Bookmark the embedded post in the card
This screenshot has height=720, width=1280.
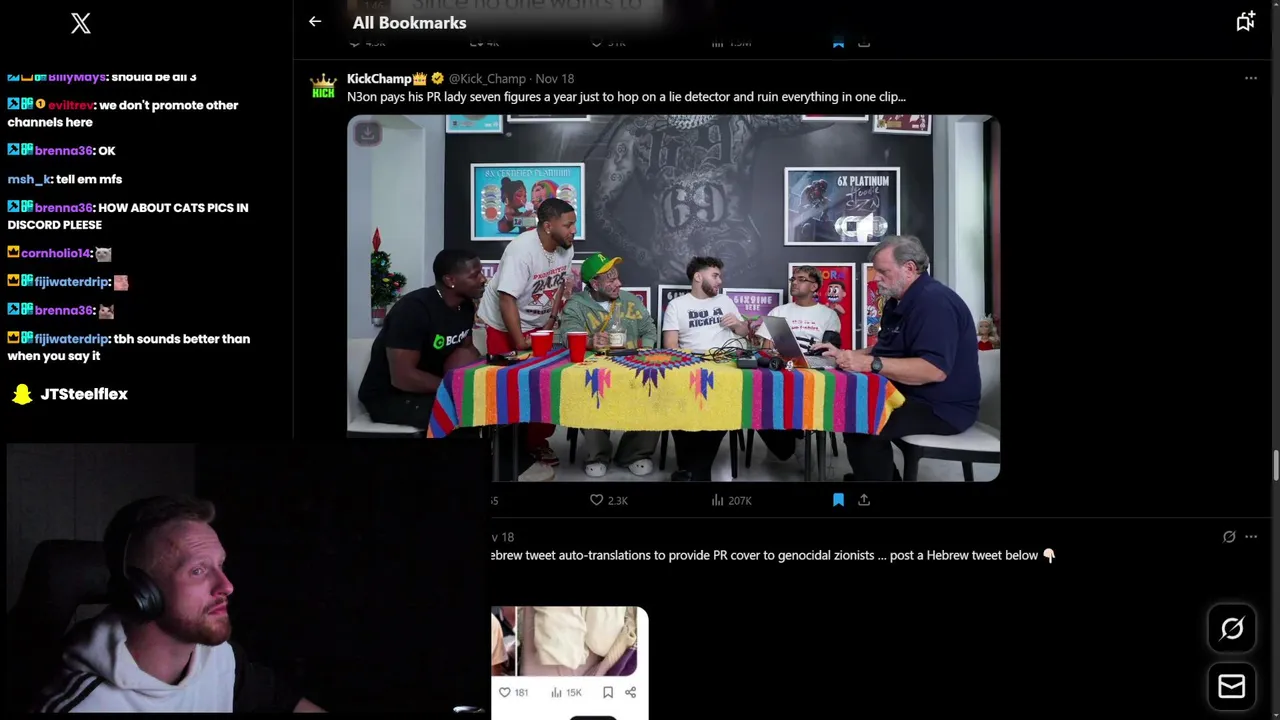[x=607, y=692]
